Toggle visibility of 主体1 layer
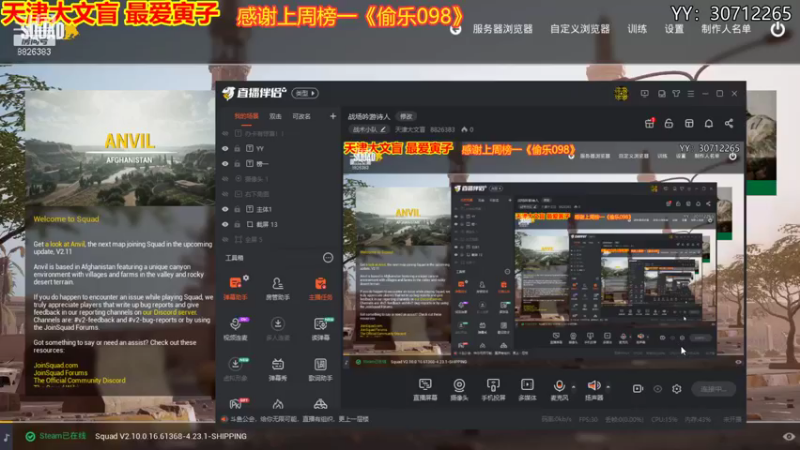Viewport: 800px width, 450px height. 225,209
